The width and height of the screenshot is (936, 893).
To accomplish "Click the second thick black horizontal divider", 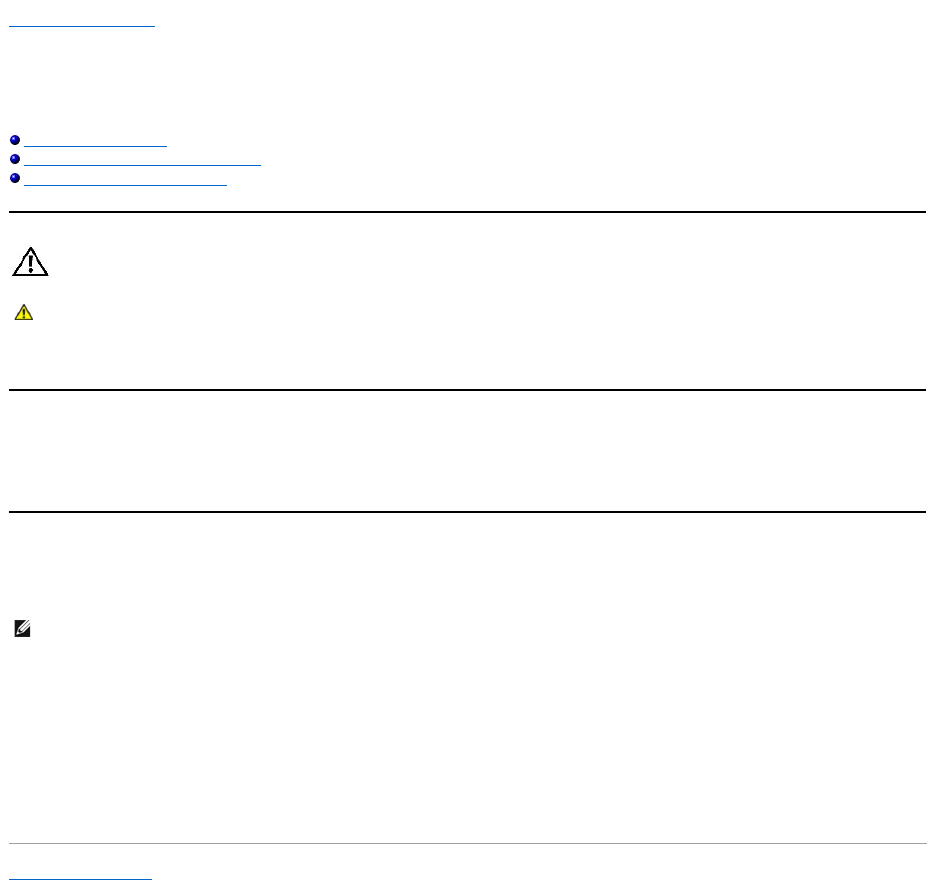I will coord(468,390).
